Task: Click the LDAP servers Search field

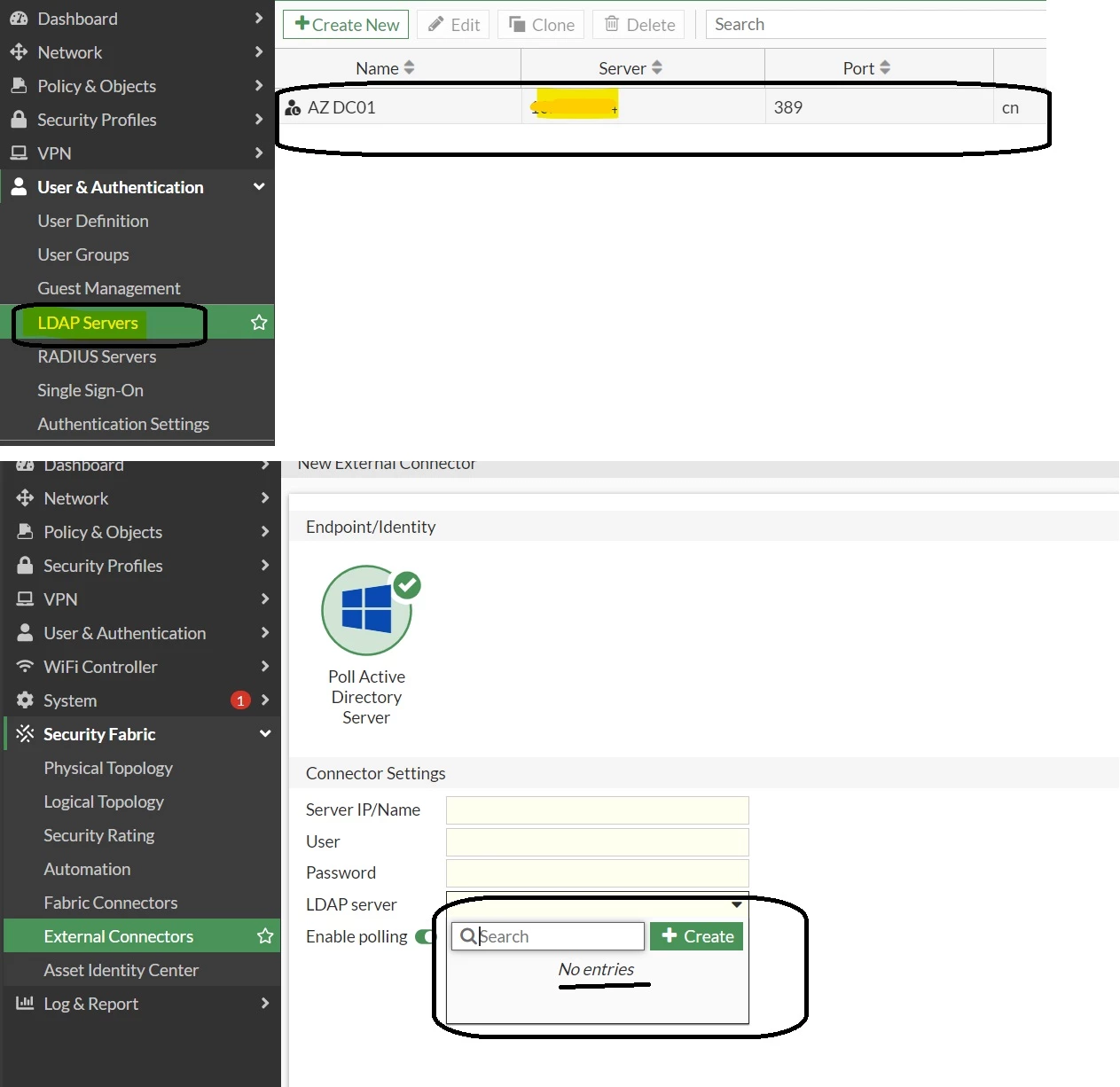Action: click(x=876, y=25)
